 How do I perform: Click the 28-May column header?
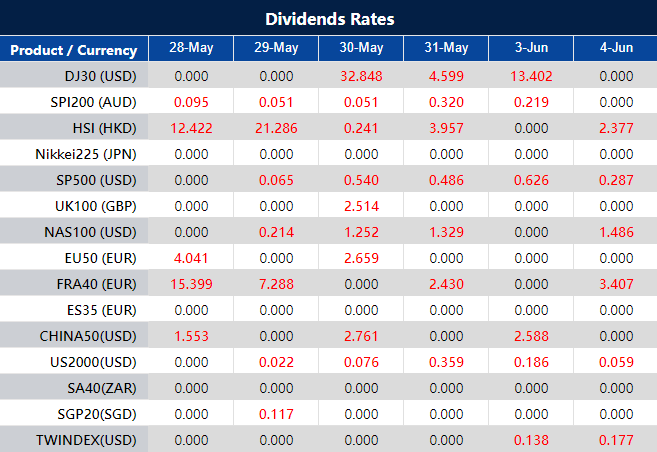pos(191,49)
